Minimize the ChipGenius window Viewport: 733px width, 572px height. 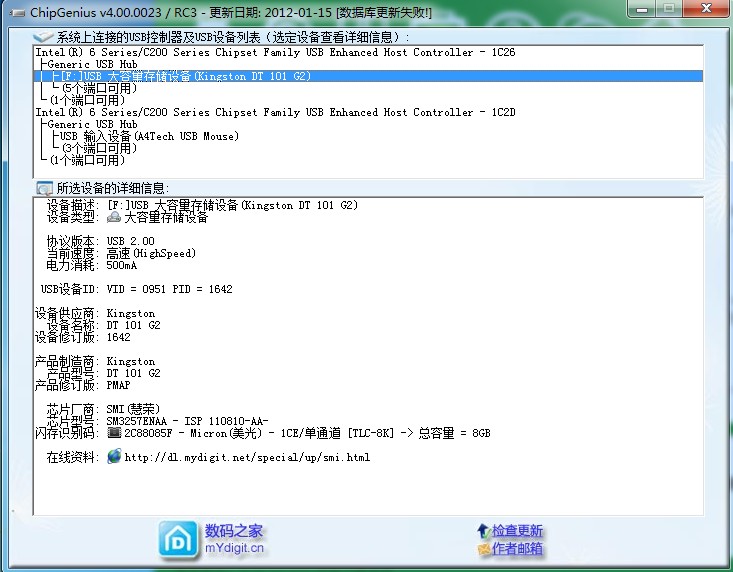click(x=641, y=8)
